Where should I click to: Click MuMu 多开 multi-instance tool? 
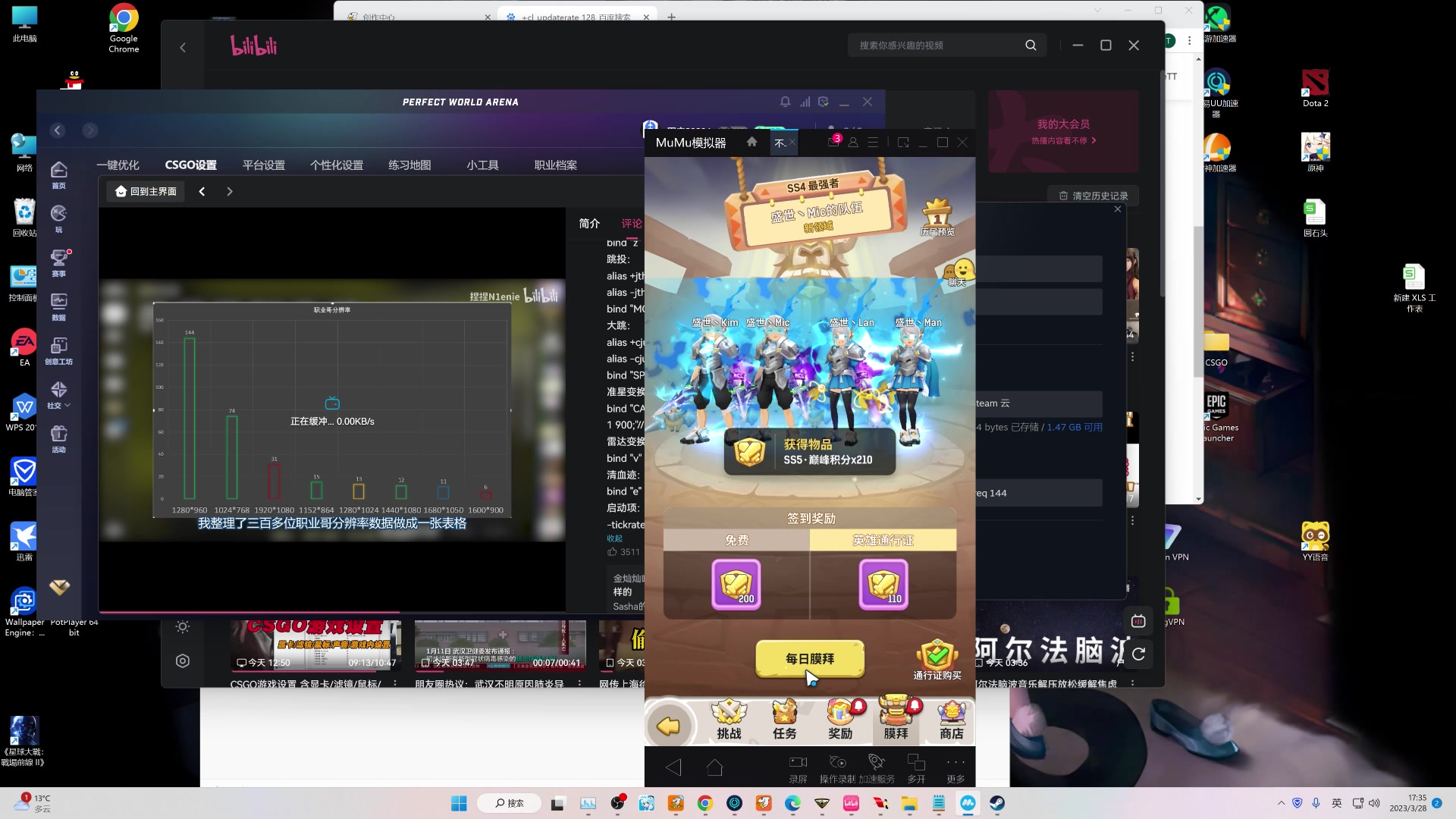[916, 769]
